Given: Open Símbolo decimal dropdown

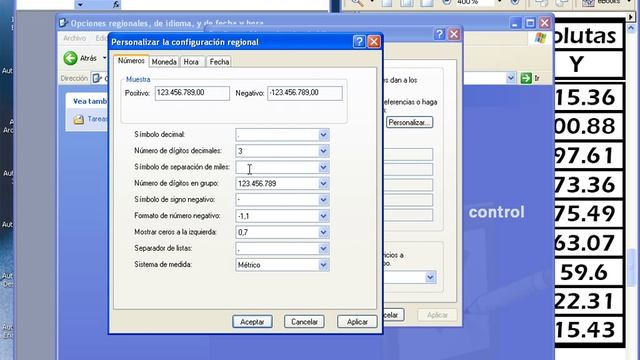Looking at the screenshot, I should pos(323,135).
